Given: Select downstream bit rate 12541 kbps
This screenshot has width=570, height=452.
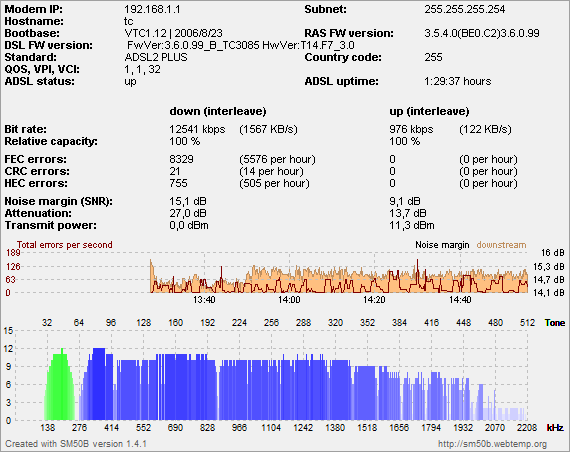Looking at the screenshot, I should pos(197,129).
